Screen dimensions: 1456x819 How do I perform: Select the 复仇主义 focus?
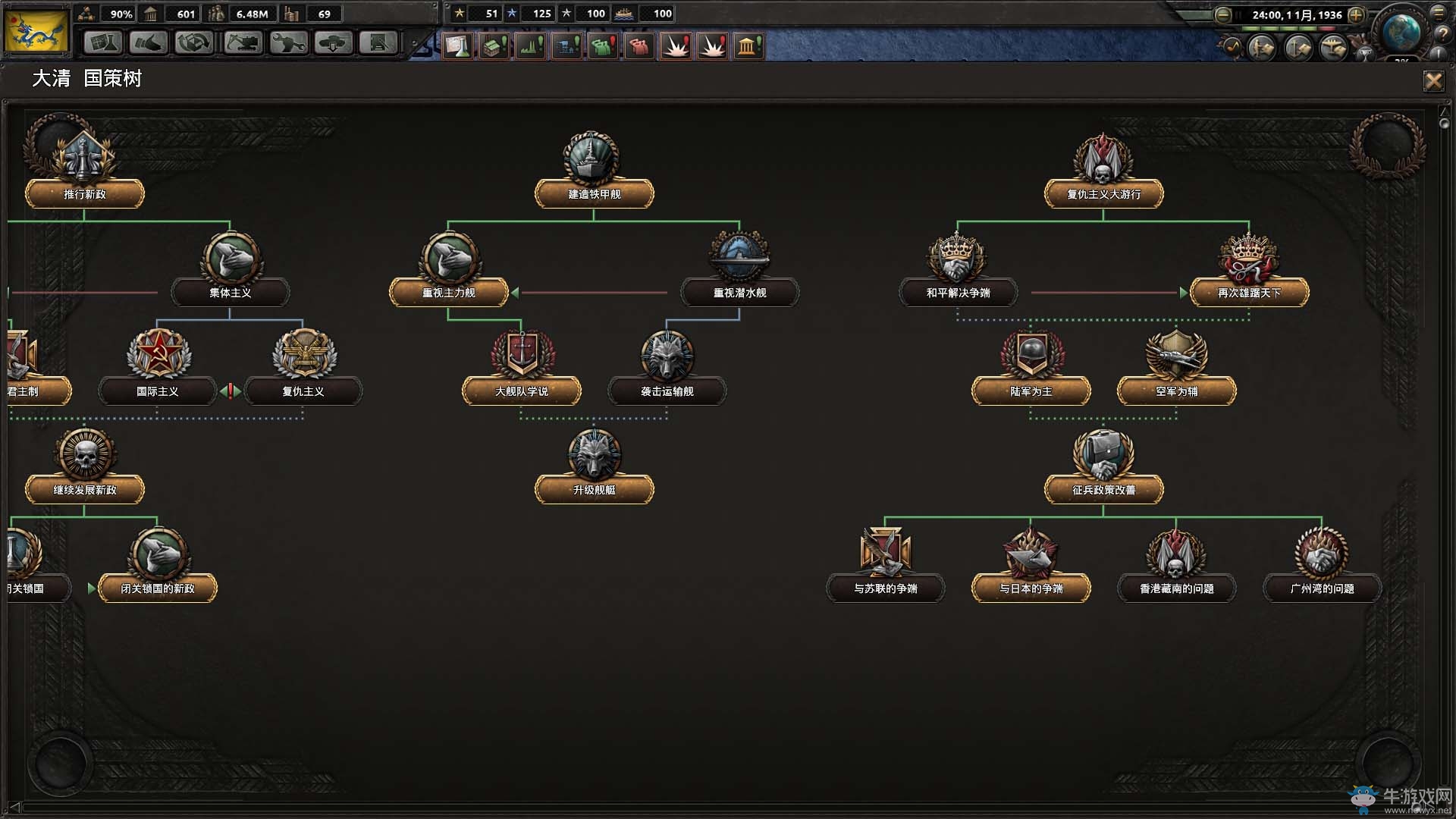pos(303,391)
